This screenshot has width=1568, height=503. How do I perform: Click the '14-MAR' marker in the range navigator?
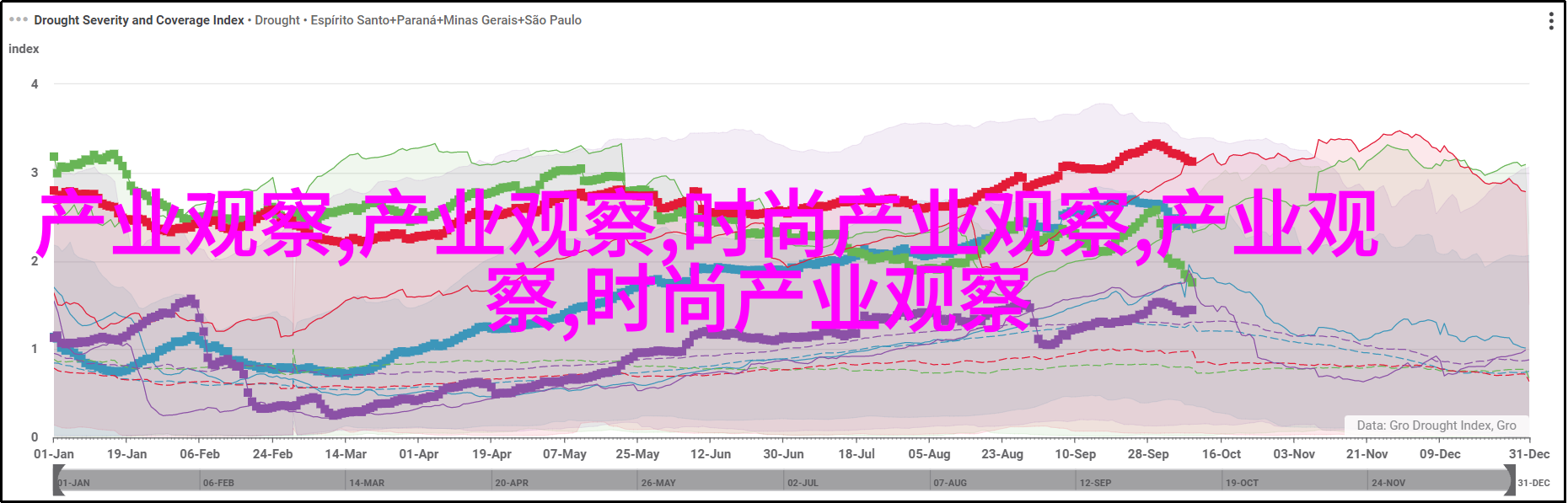tap(367, 483)
